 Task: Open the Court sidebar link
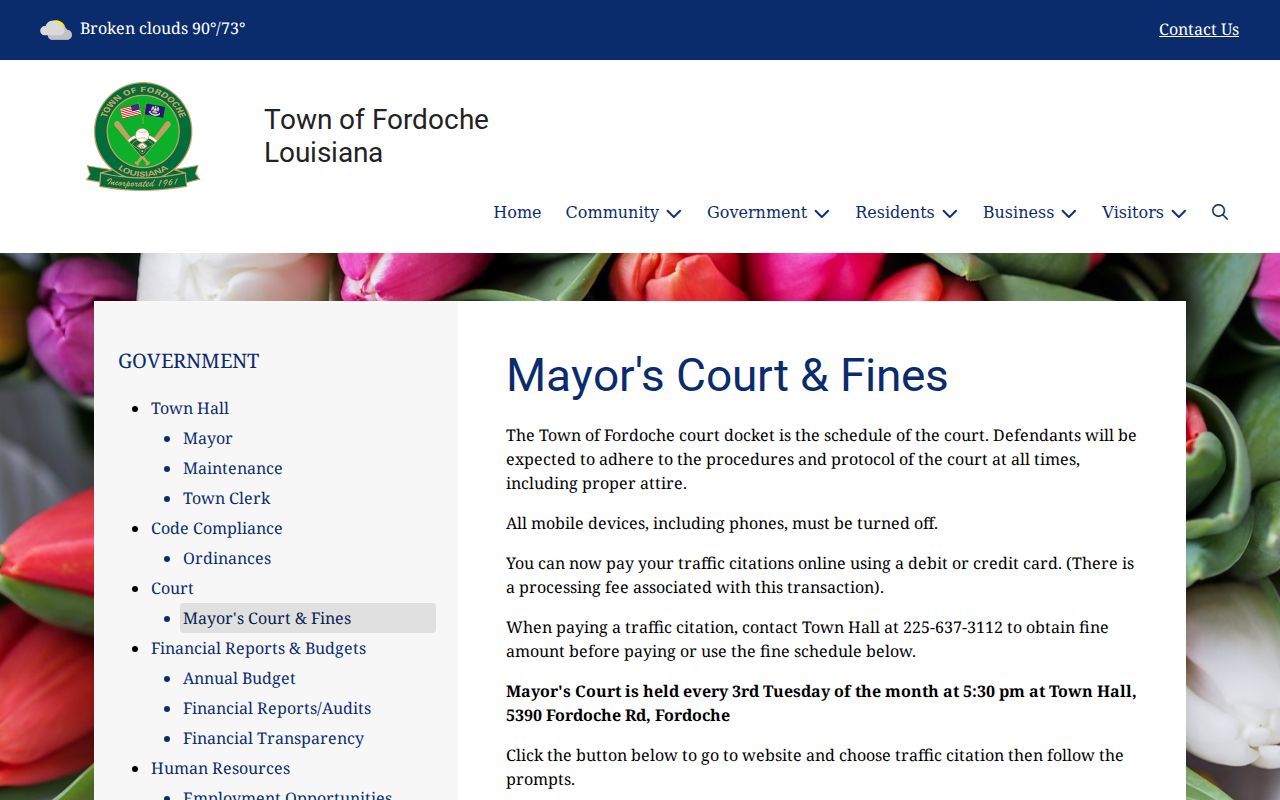[172, 588]
